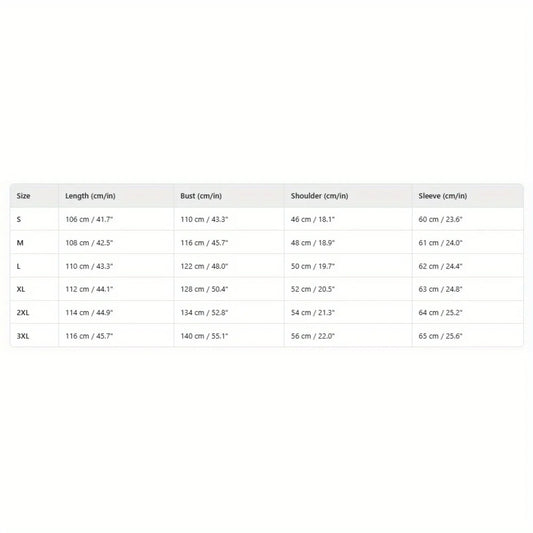Screen dimensions: 533x533
Task: Click the 50 cm / 19.7" shoulder cell
Action: click(x=313, y=266)
